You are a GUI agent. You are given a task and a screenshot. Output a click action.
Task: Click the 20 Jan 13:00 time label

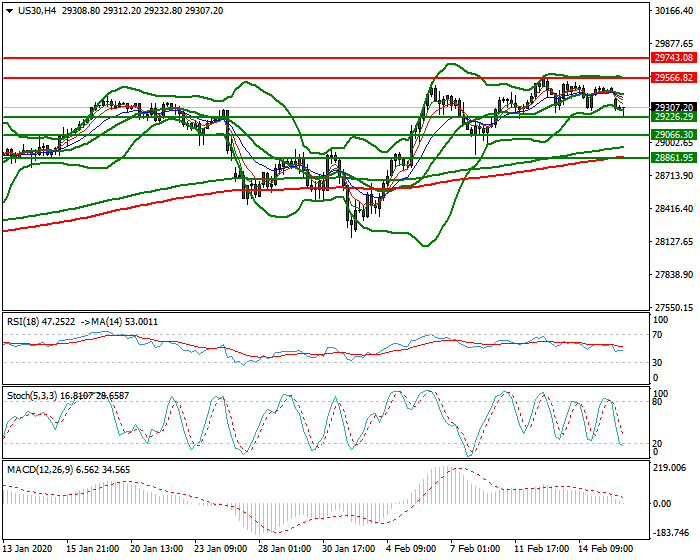coord(157,549)
